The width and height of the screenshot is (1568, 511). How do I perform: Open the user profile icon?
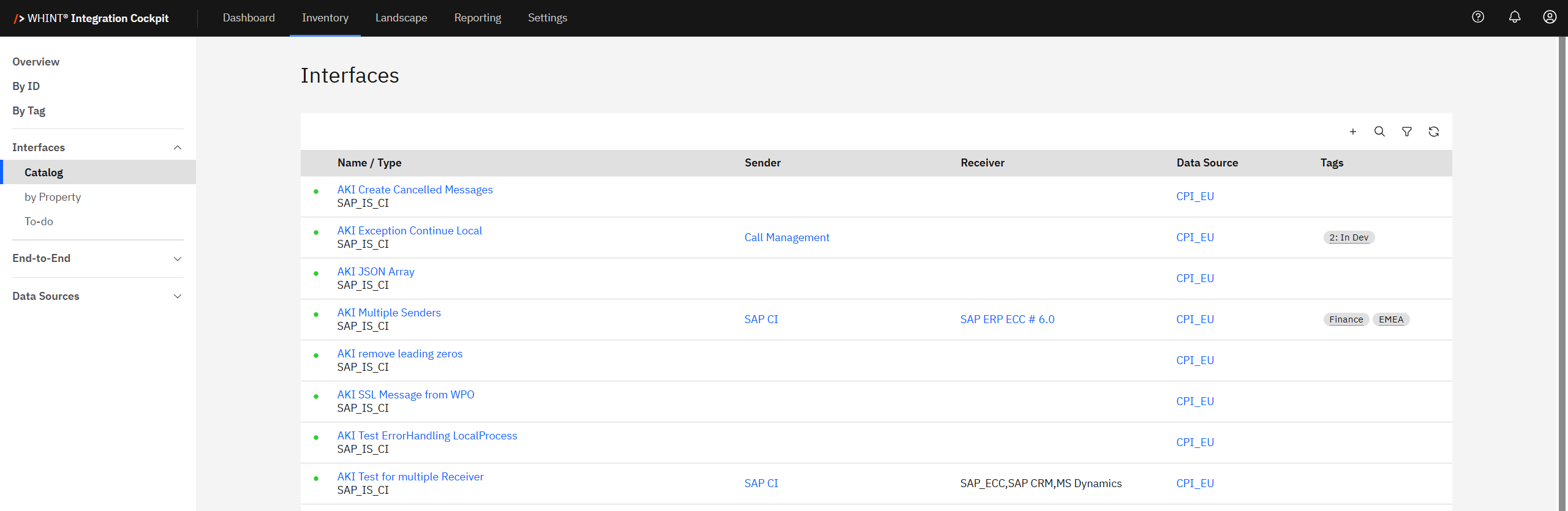(x=1550, y=17)
